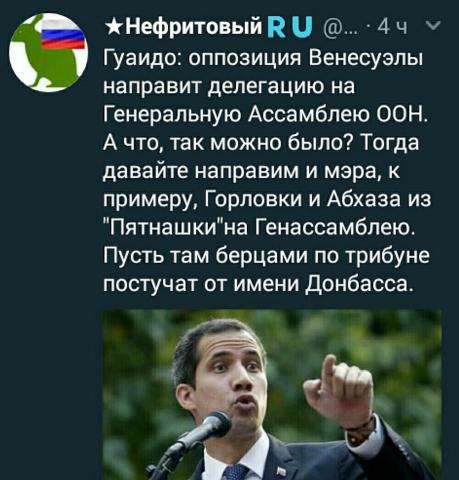Screen dimensions: 459x480
Task: Click the line А что, так можно было
Action: [x=261, y=143]
